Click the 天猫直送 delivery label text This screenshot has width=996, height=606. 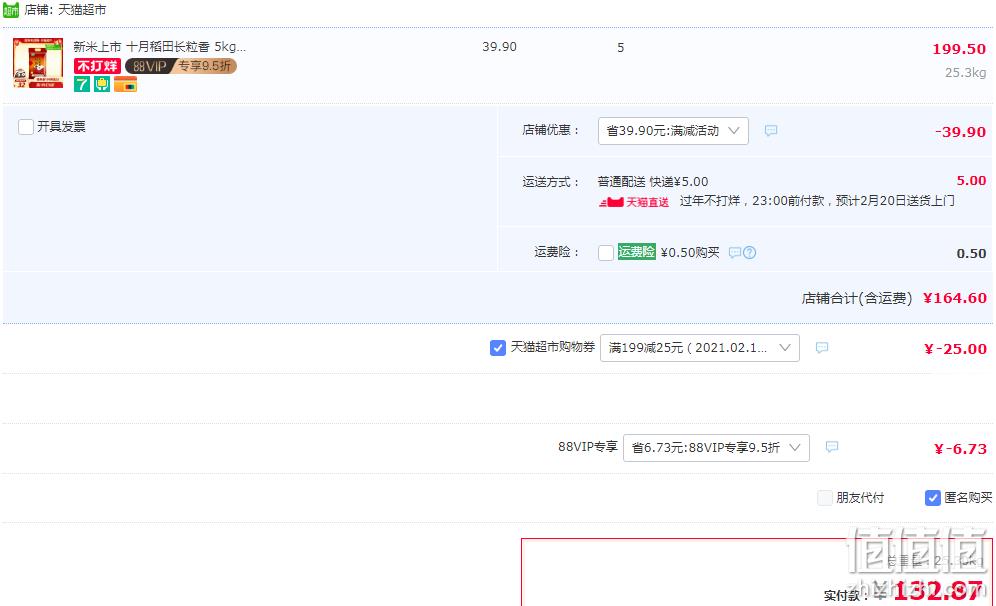[x=647, y=202]
